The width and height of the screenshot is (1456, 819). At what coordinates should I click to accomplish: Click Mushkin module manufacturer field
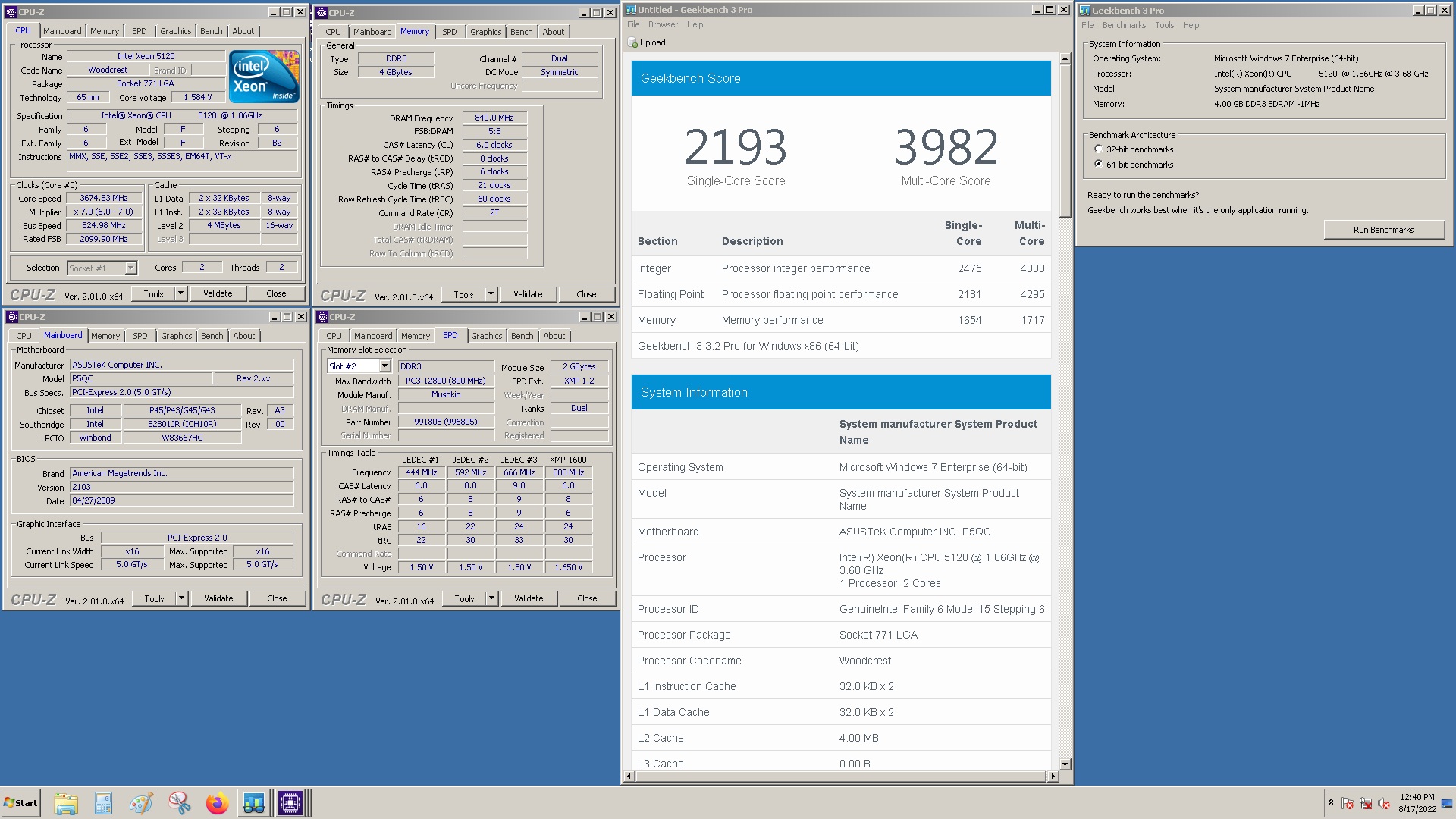point(446,394)
